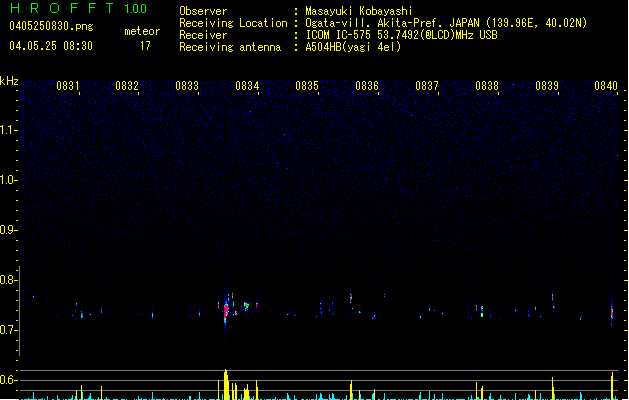Click the 0831 time marker

coord(67,86)
